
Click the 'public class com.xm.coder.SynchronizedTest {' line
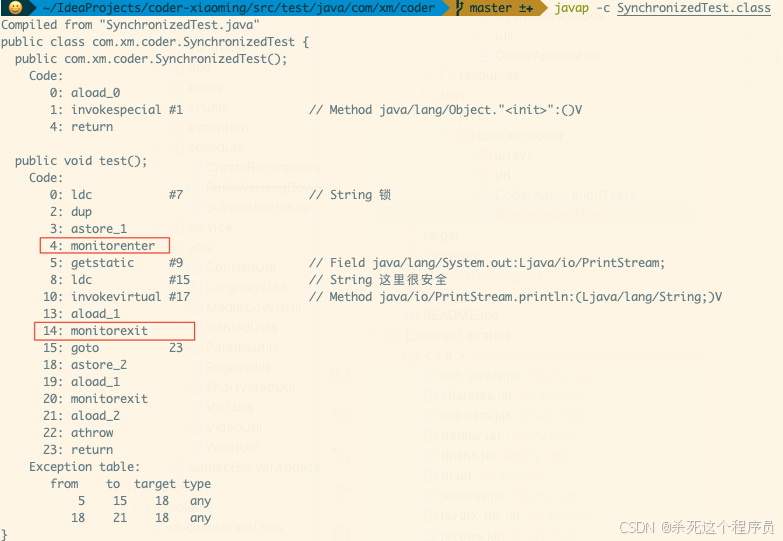(155, 41)
